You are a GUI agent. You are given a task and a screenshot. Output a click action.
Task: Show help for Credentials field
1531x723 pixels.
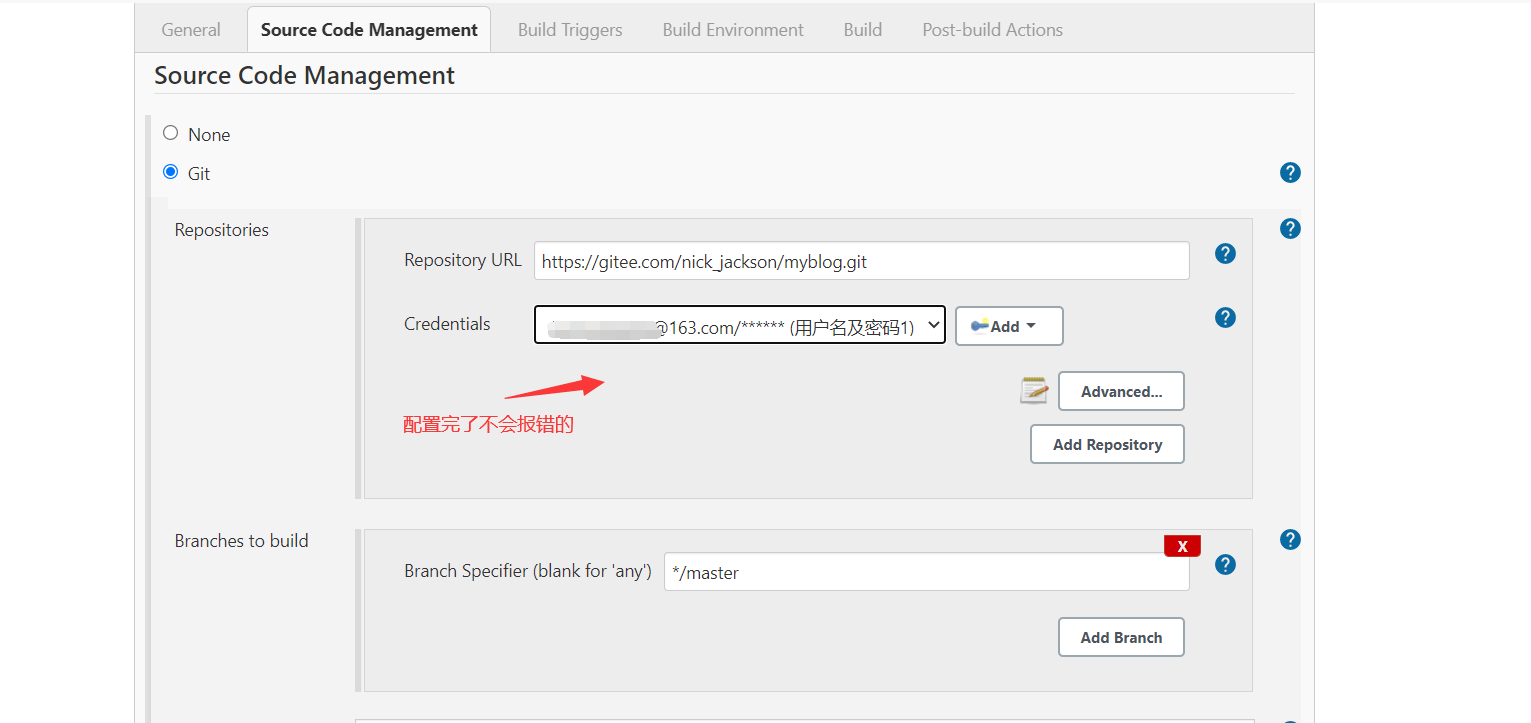(x=1225, y=318)
